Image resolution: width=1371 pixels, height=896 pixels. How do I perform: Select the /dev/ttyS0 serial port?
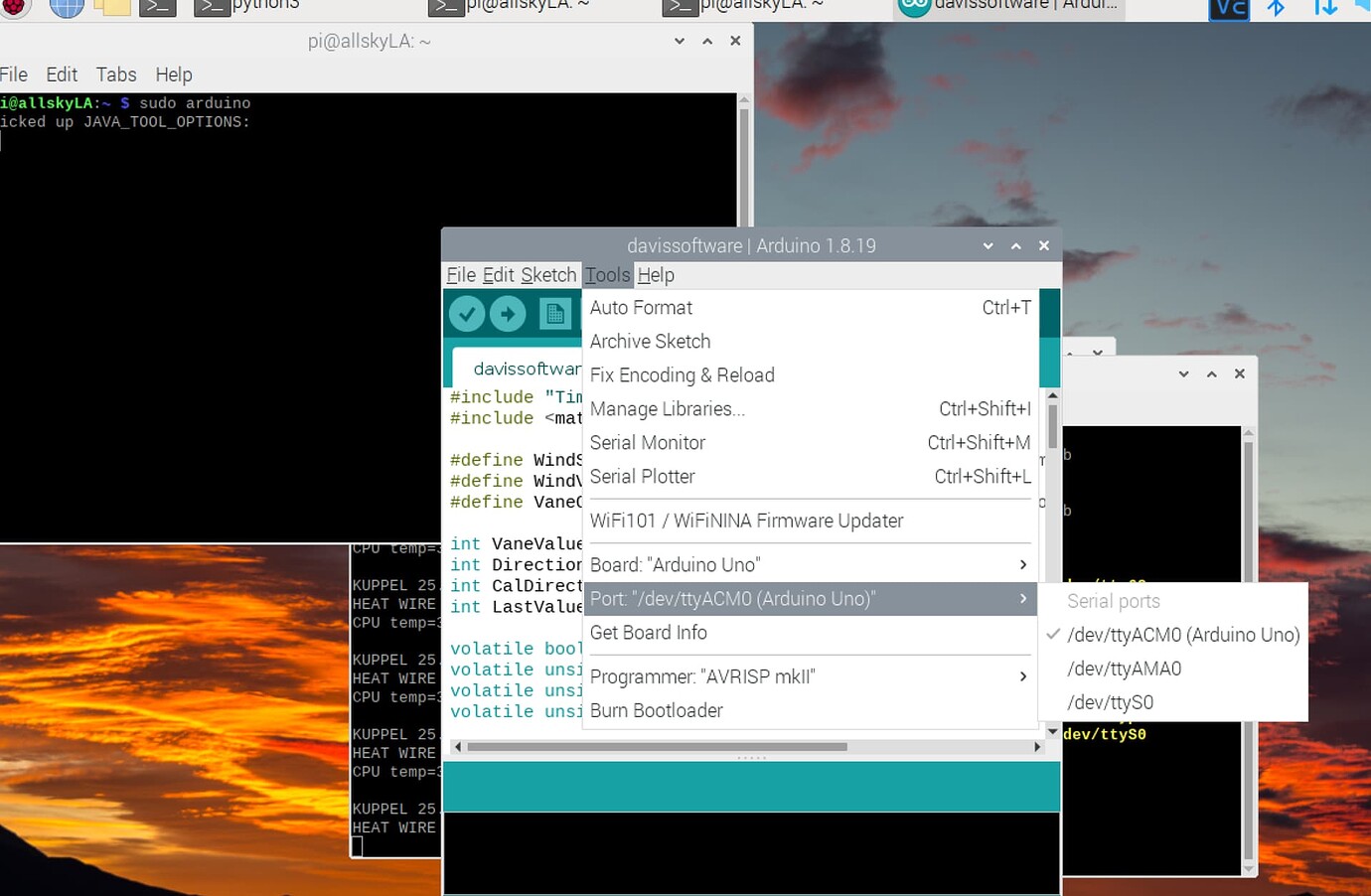click(x=1110, y=702)
